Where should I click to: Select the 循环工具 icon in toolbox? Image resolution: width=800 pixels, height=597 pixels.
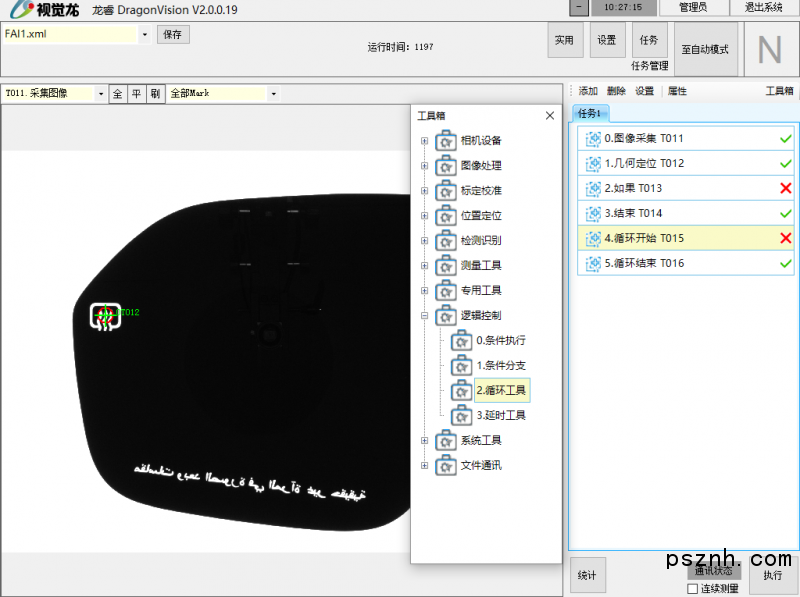click(461, 390)
